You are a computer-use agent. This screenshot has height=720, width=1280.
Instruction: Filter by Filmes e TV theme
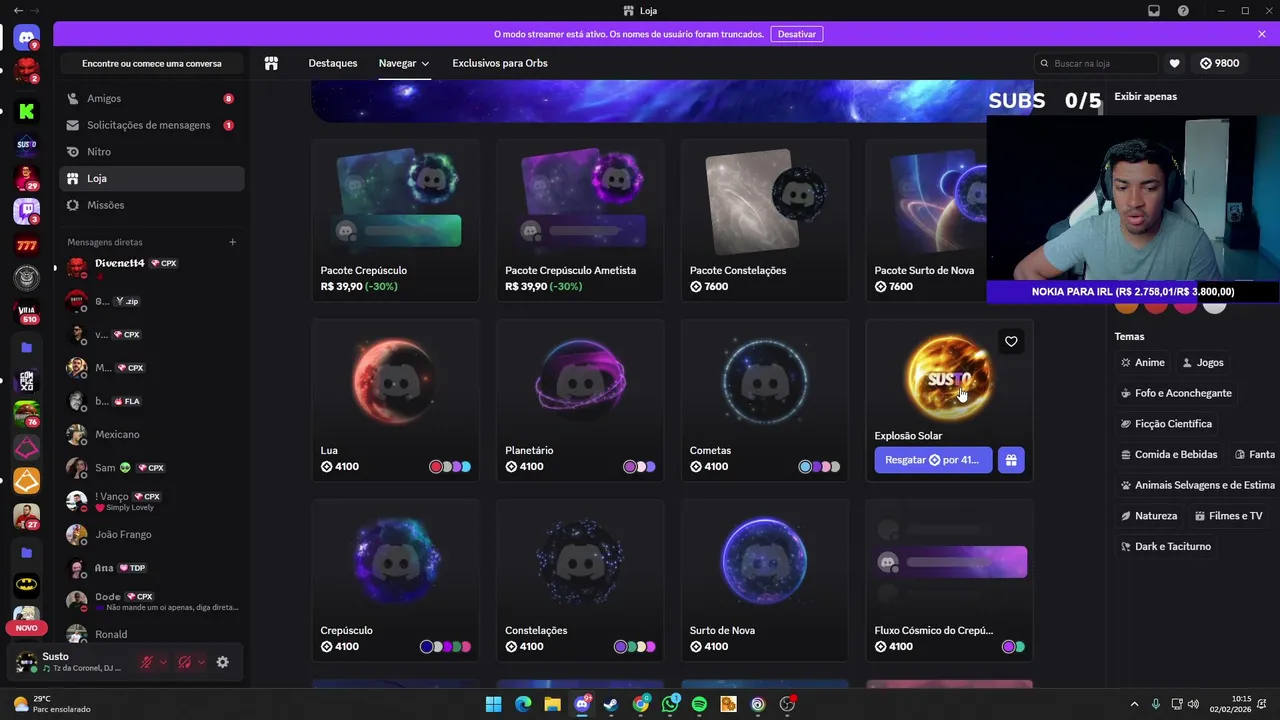click(x=1228, y=516)
